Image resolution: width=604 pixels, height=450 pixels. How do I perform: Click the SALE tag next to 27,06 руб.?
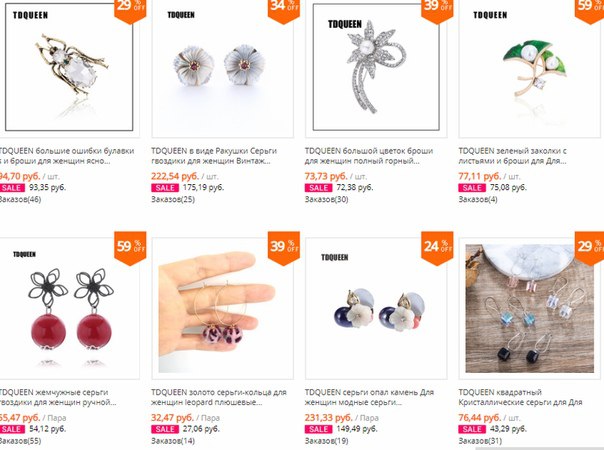[165, 429]
